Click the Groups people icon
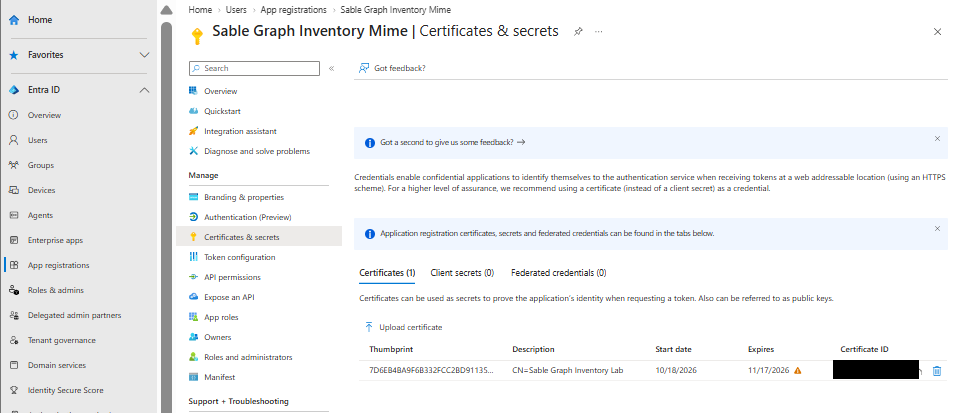 pyautogui.click(x=13, y=165)
